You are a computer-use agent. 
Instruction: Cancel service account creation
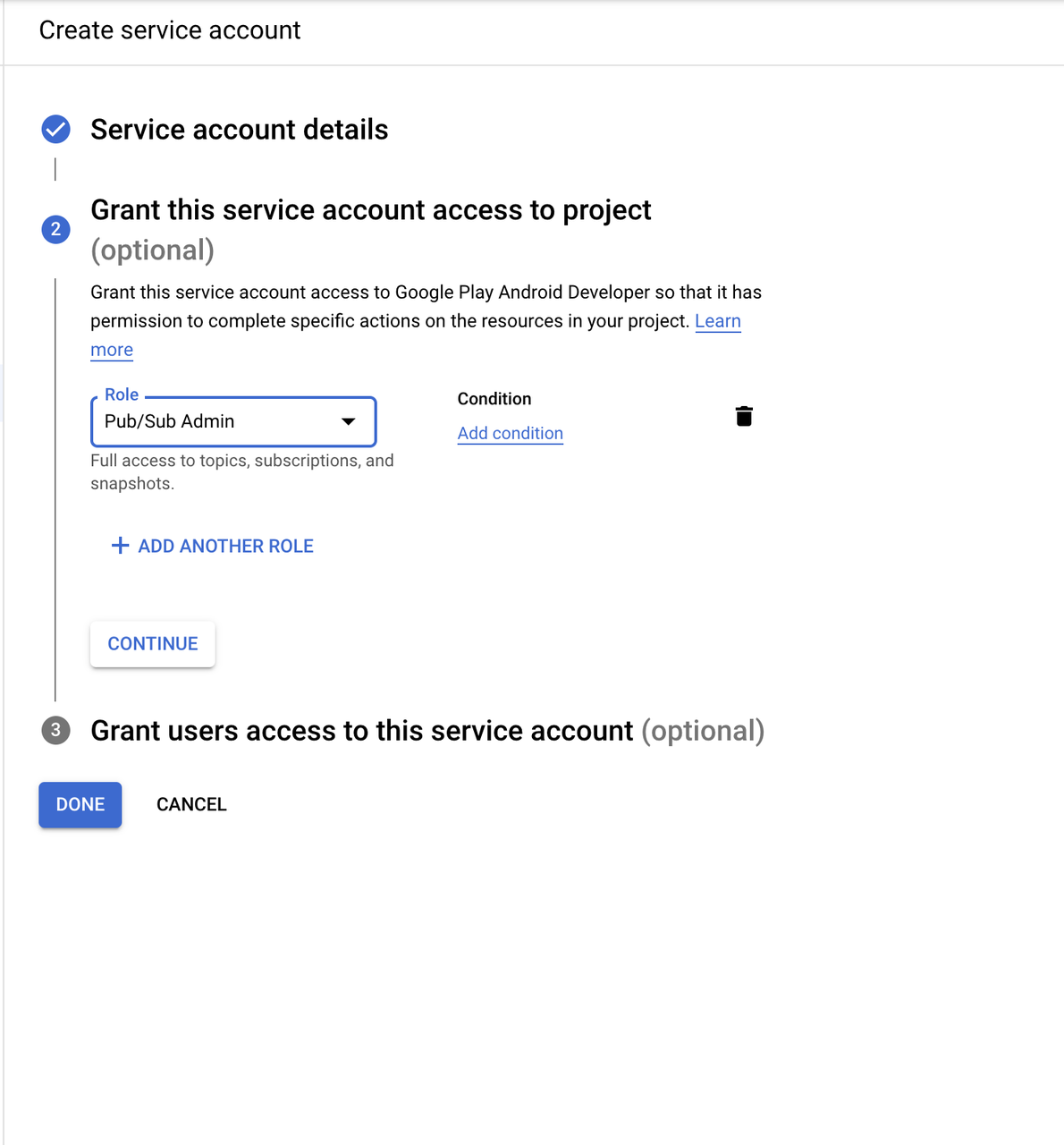[191, 804]
